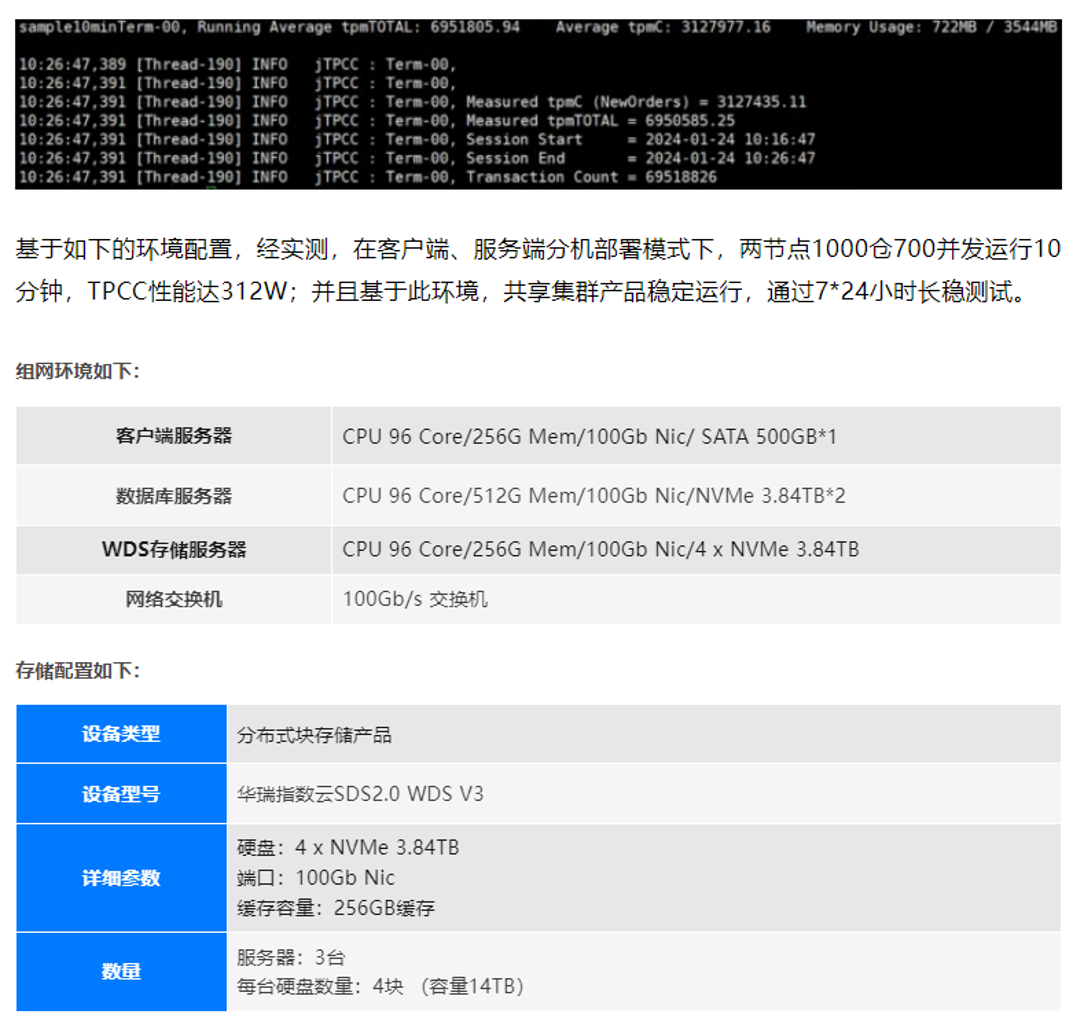Click the 详细参数 cell listing NVMe drives
The image size is (1074, 1030).
coord(121,878)
